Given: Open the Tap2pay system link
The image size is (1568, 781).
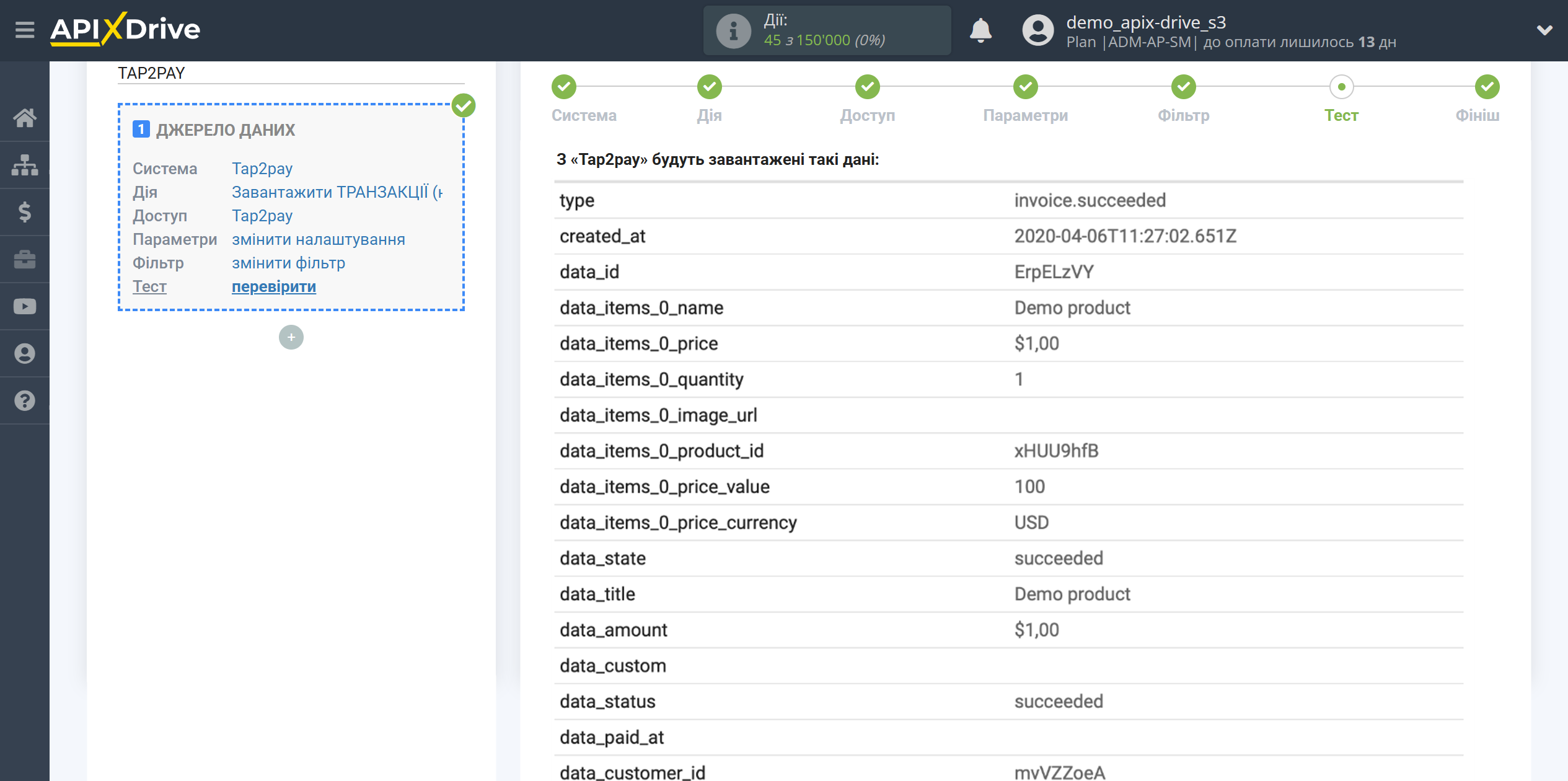Looking at the screenshot, I should coord(262,169).
